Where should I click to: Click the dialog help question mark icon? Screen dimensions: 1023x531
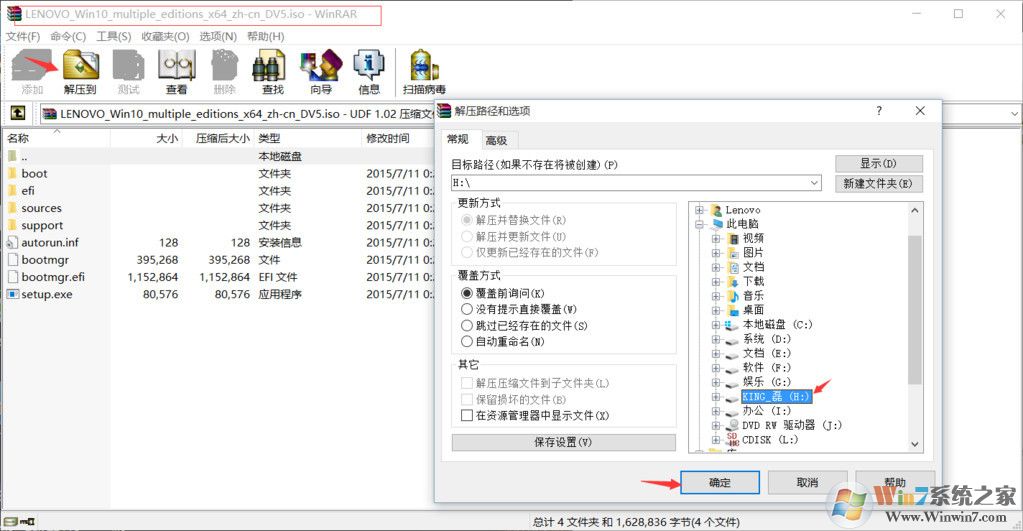click(879, 111)
